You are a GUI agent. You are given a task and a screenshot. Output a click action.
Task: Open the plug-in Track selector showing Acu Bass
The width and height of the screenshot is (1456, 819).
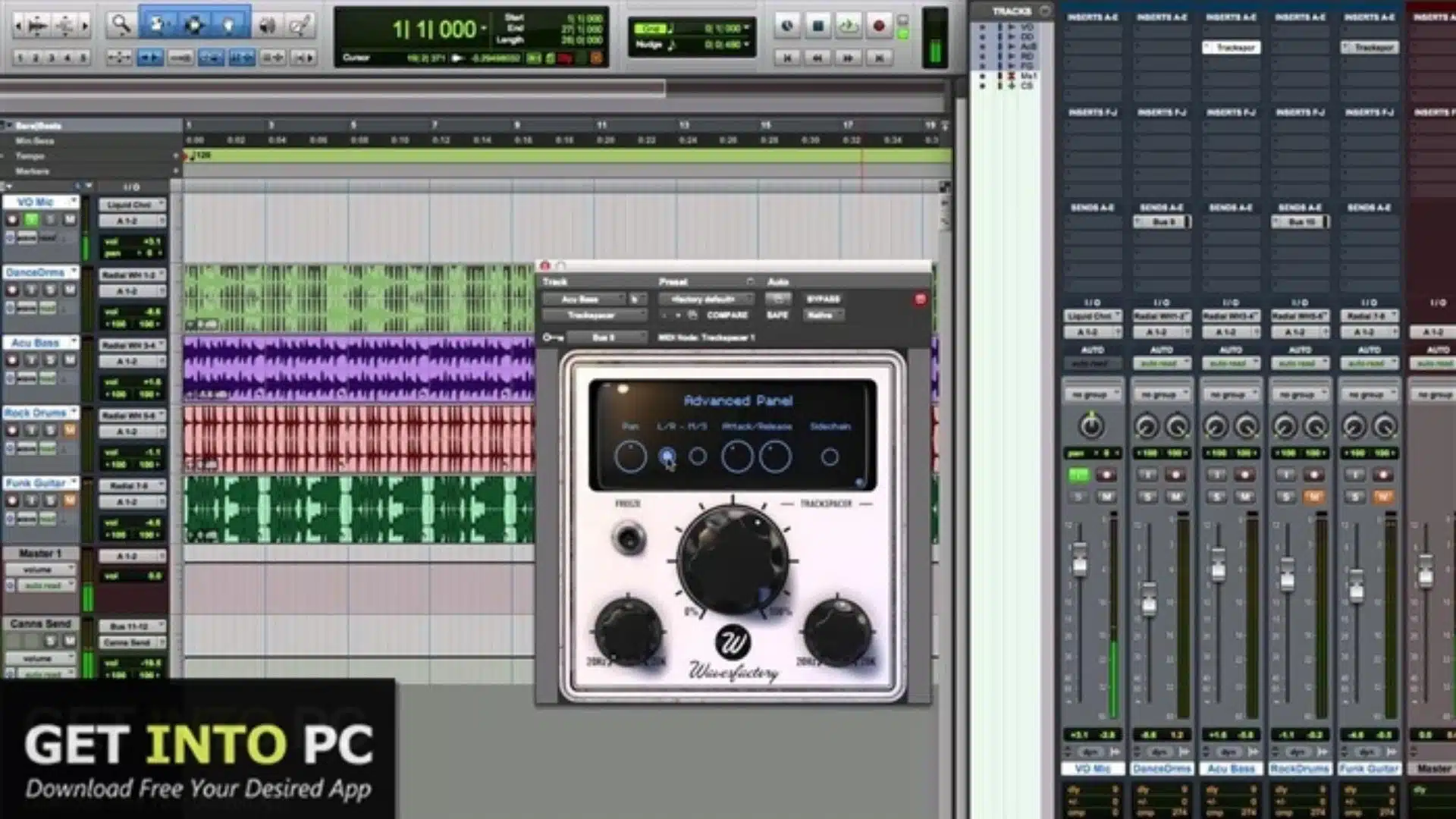pos(582,300)
